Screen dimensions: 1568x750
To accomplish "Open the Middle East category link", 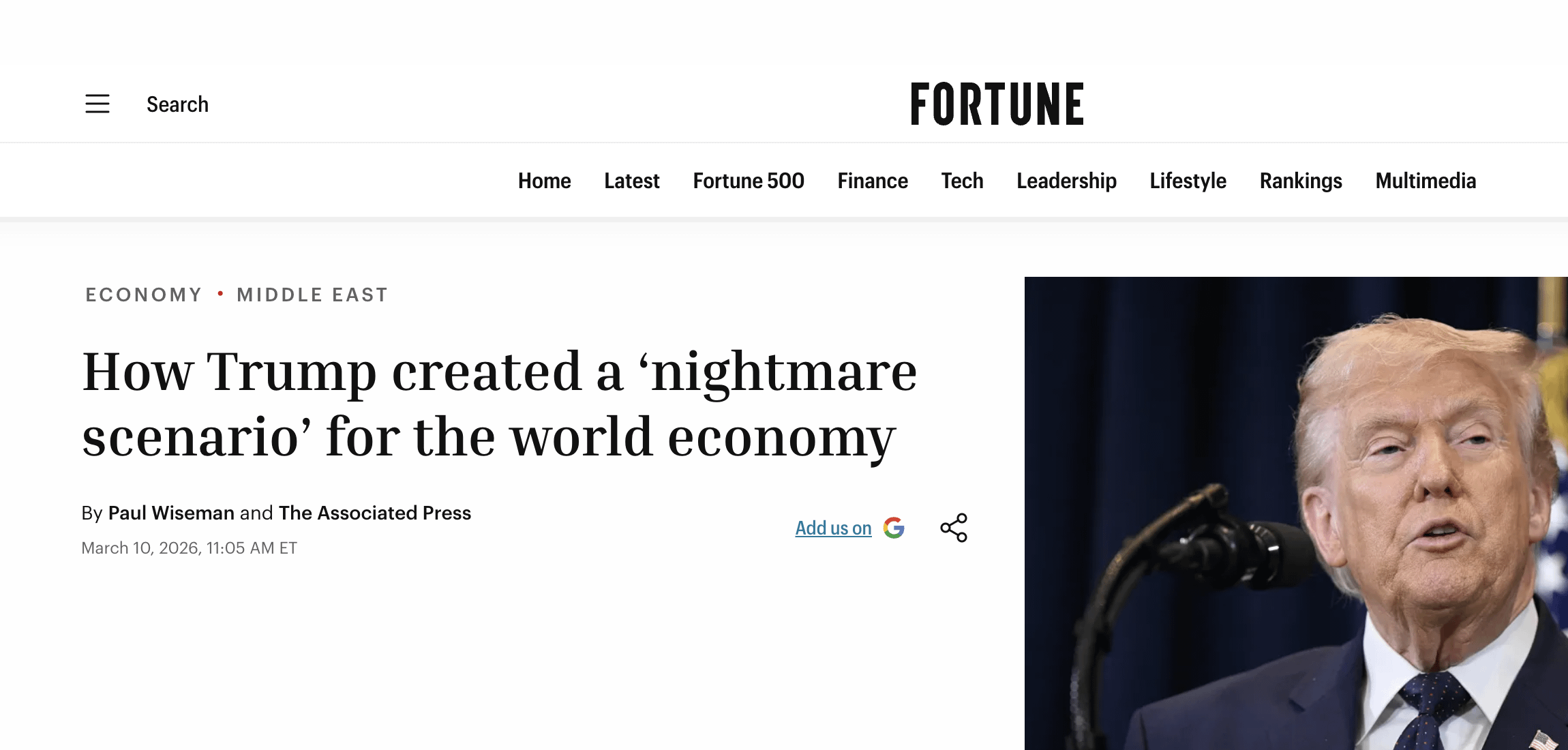I will click(x=312, y=295).
